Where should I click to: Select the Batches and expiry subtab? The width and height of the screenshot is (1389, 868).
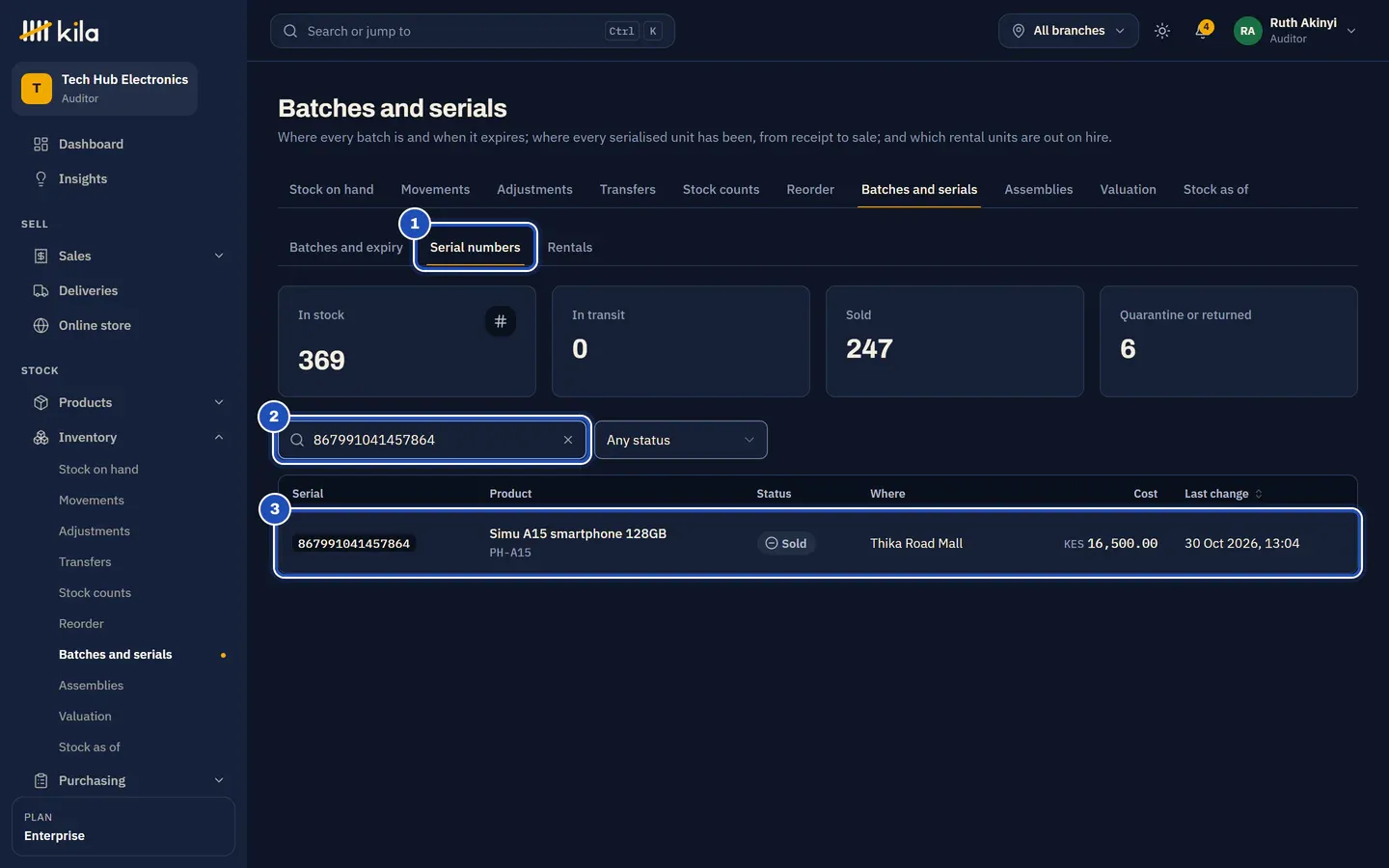coord(346,248)
